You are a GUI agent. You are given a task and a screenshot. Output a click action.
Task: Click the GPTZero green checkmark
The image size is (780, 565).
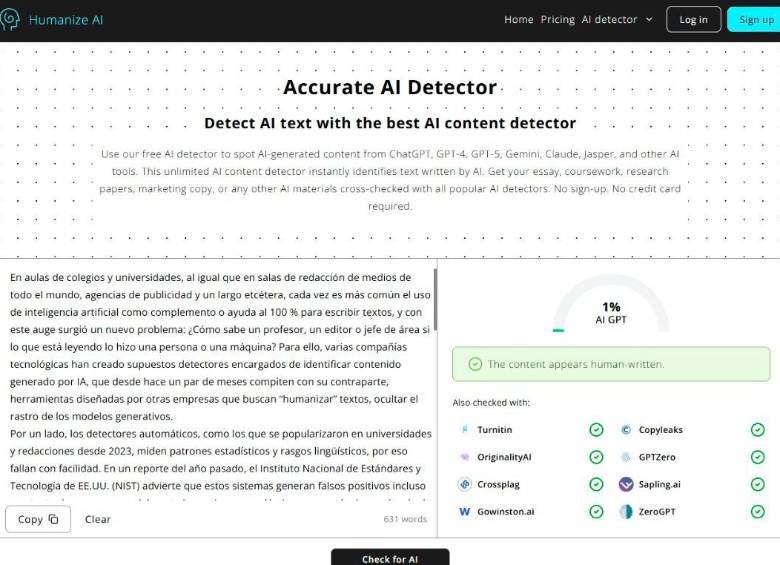point(758,457)
